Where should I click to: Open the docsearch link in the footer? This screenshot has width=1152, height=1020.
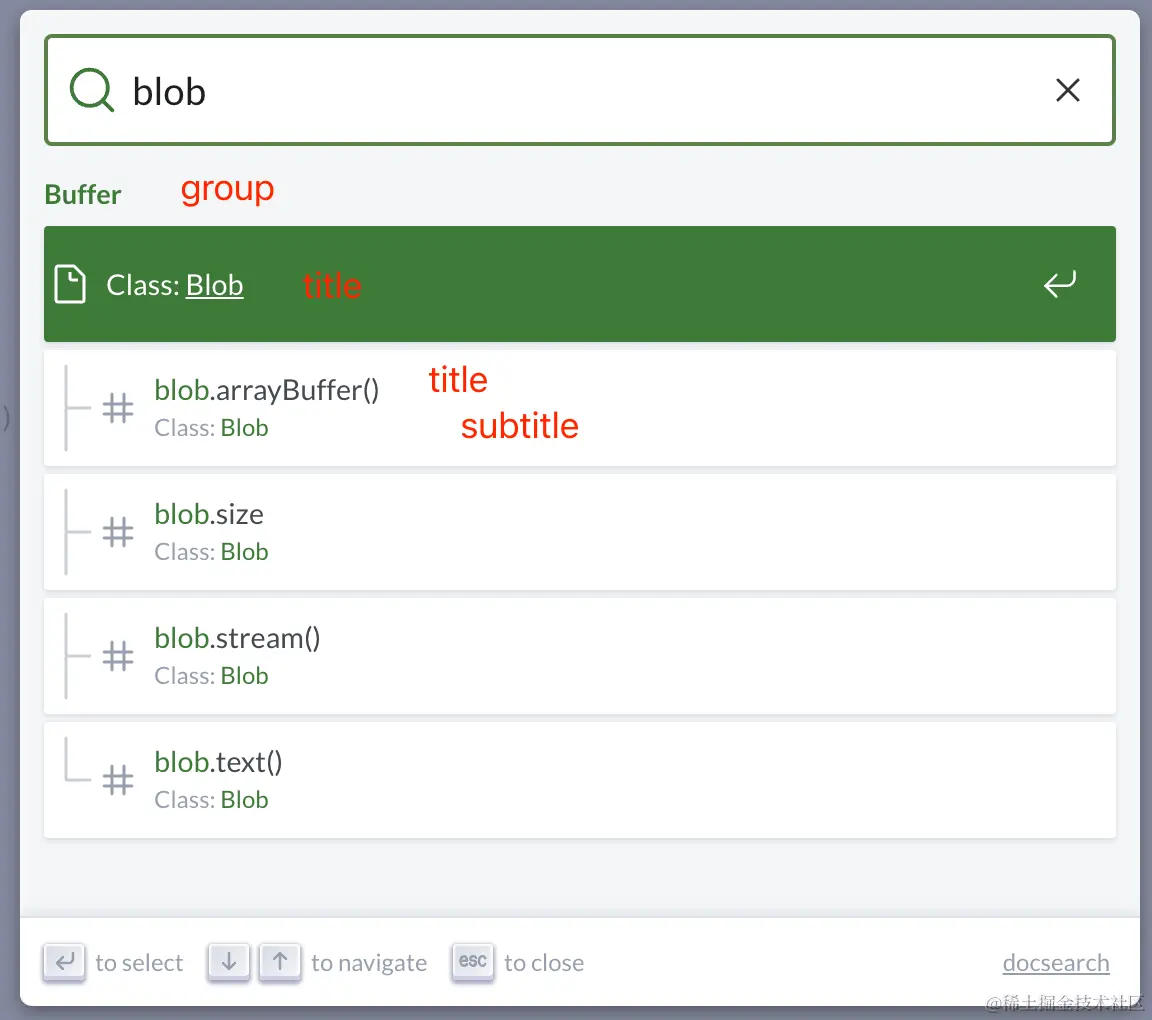1056,963
